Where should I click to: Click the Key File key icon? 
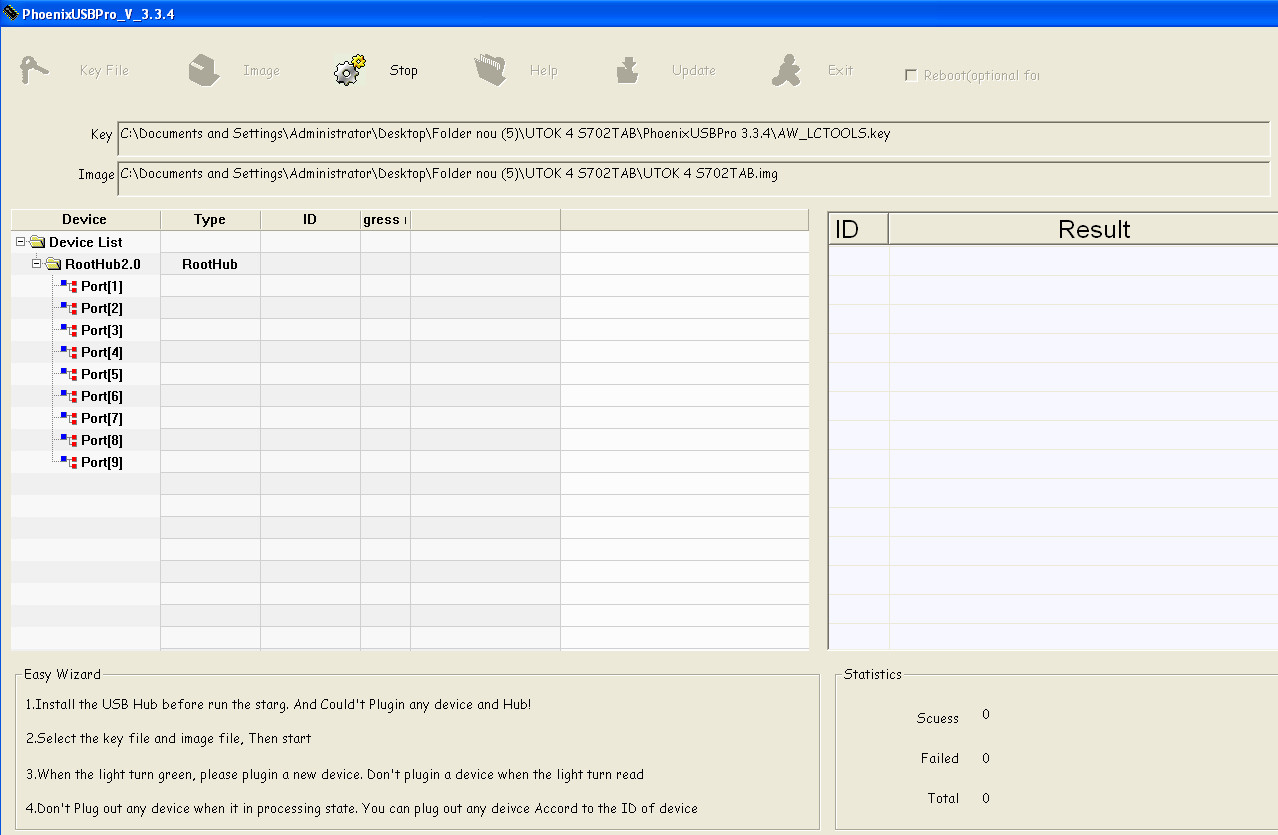(35, 70)
